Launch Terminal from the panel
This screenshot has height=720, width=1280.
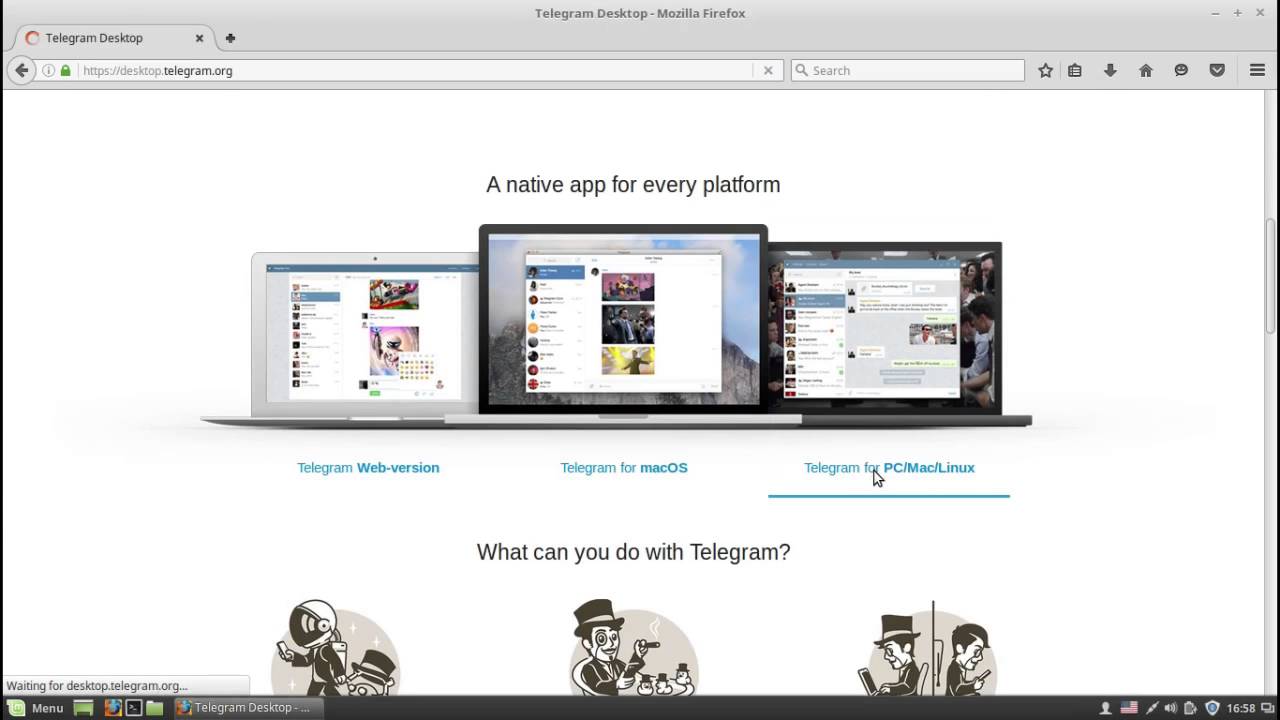coord(133,707)
